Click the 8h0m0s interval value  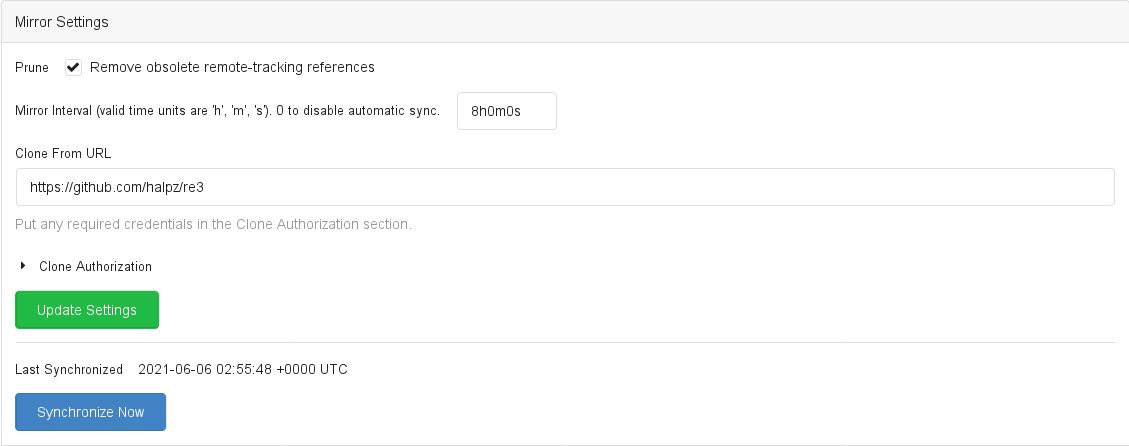(x=496, y=111)
